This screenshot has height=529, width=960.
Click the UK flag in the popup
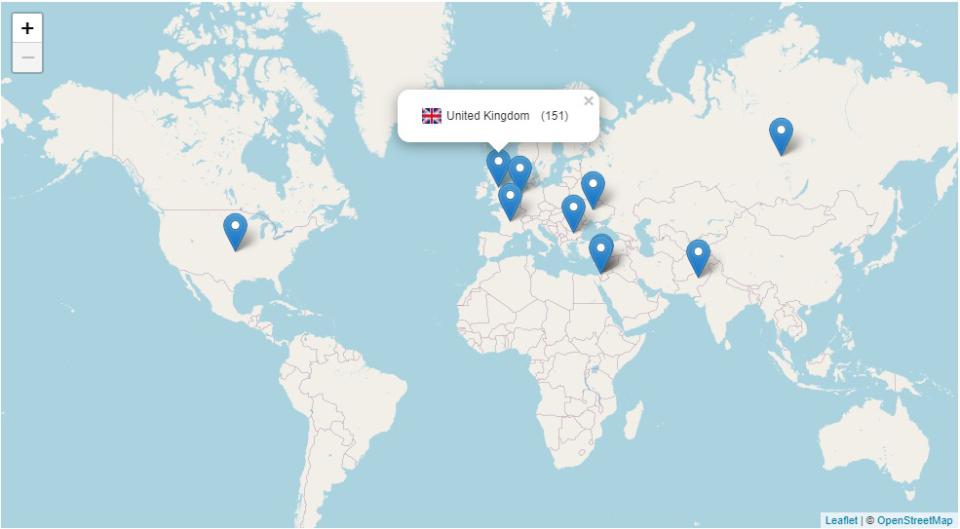tap(432, 116)
